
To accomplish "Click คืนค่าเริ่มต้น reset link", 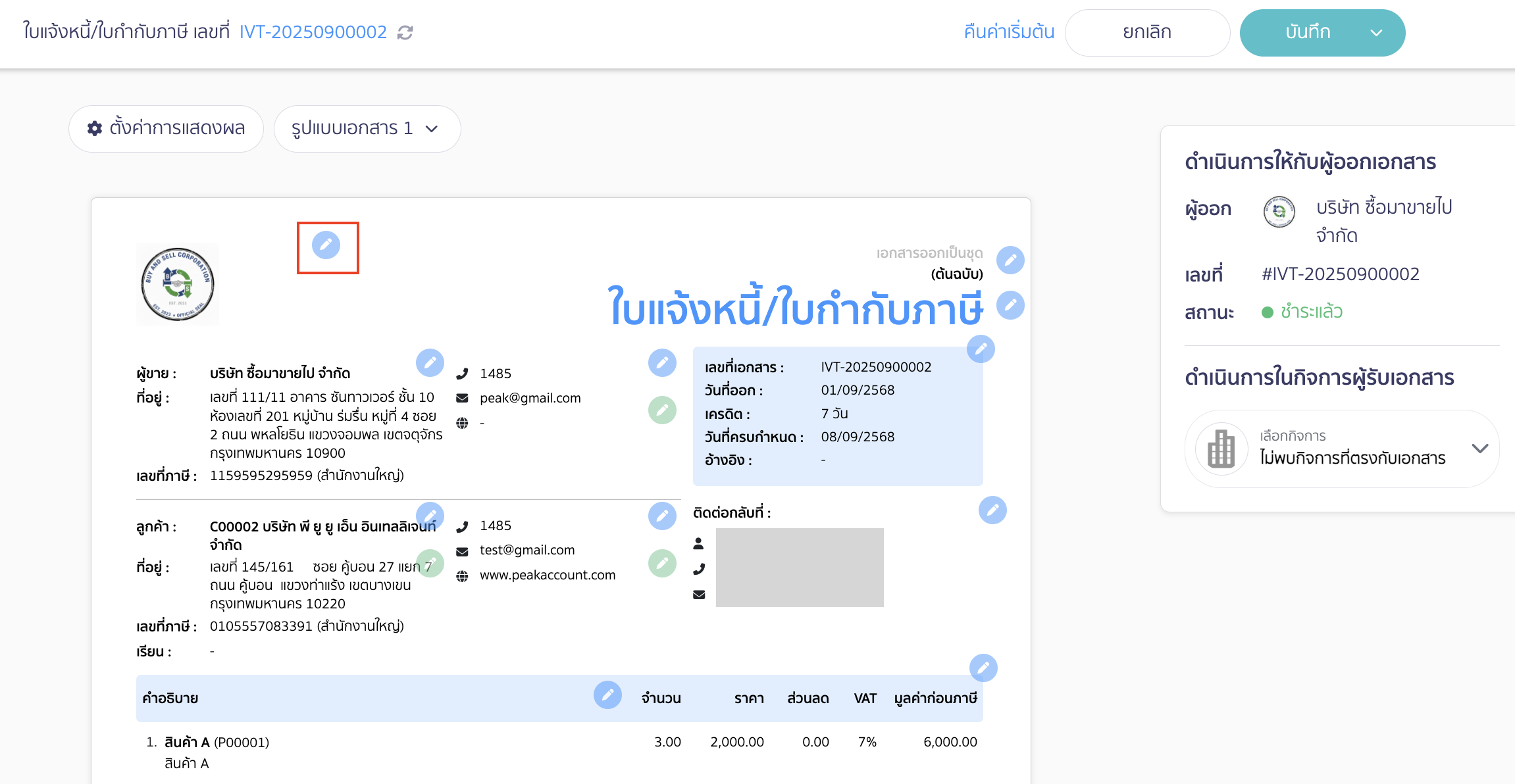I will click(x=1008, y=32).
